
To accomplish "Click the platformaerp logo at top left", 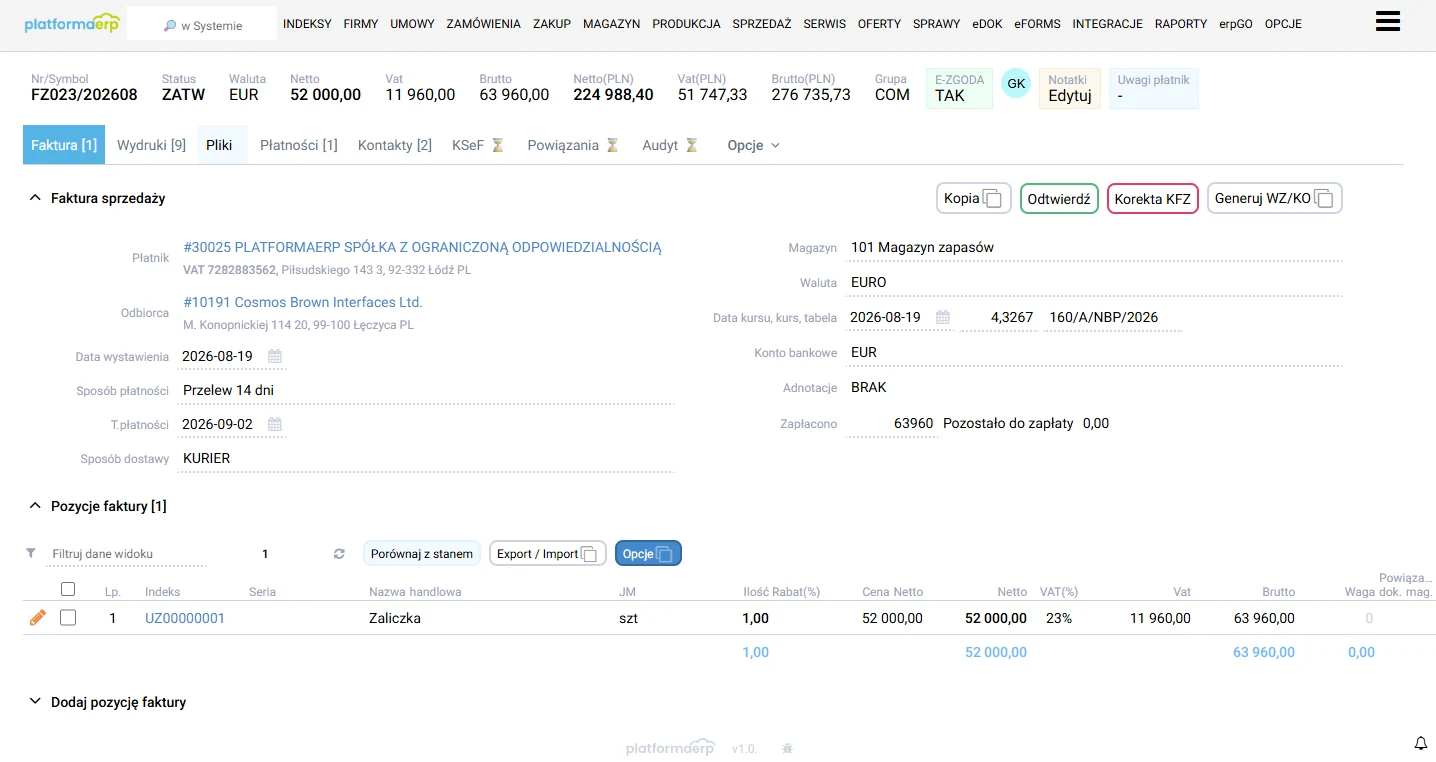I will 71,23.
